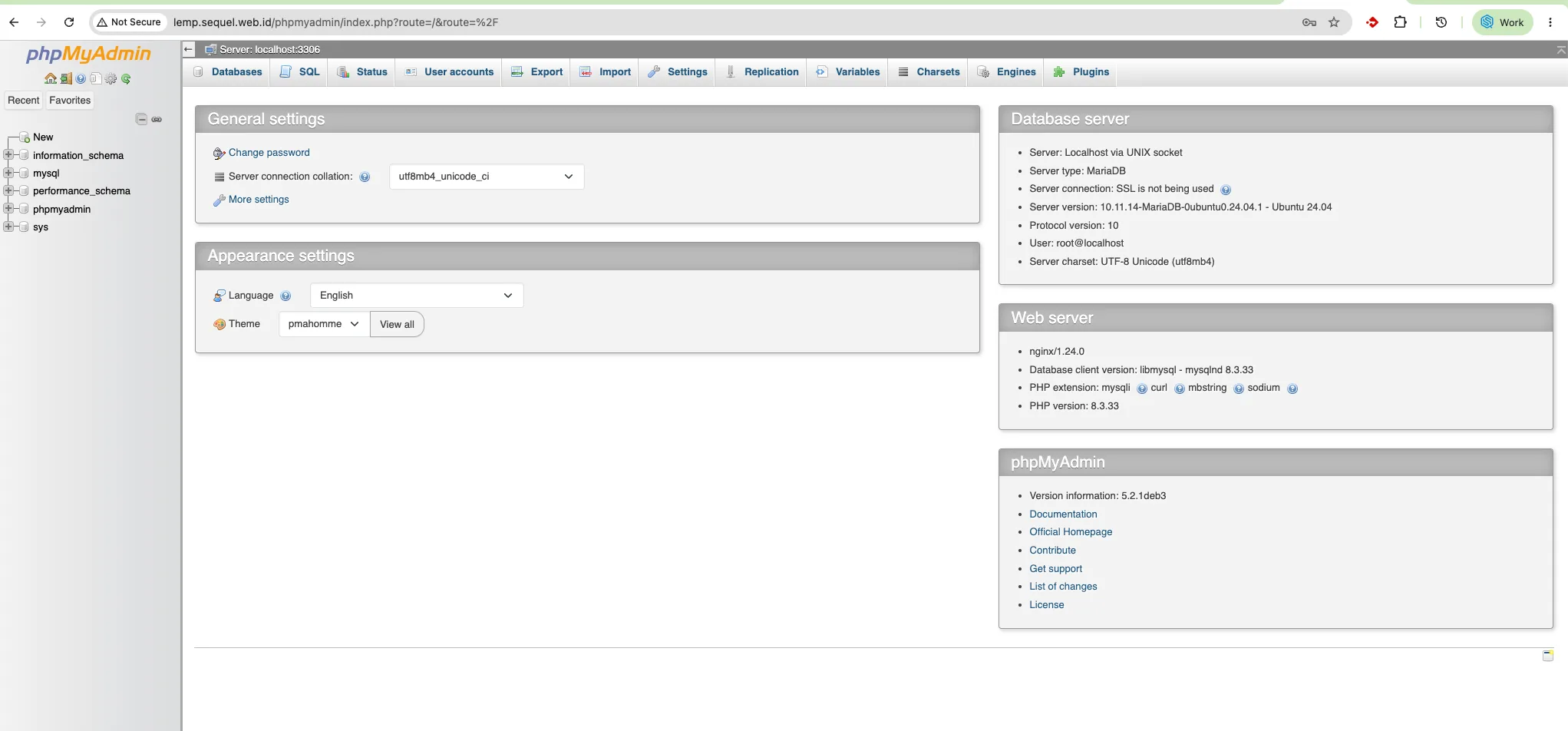1568x731 pixels.
Task: Open the Documentation link
Action: point(1063,514)
